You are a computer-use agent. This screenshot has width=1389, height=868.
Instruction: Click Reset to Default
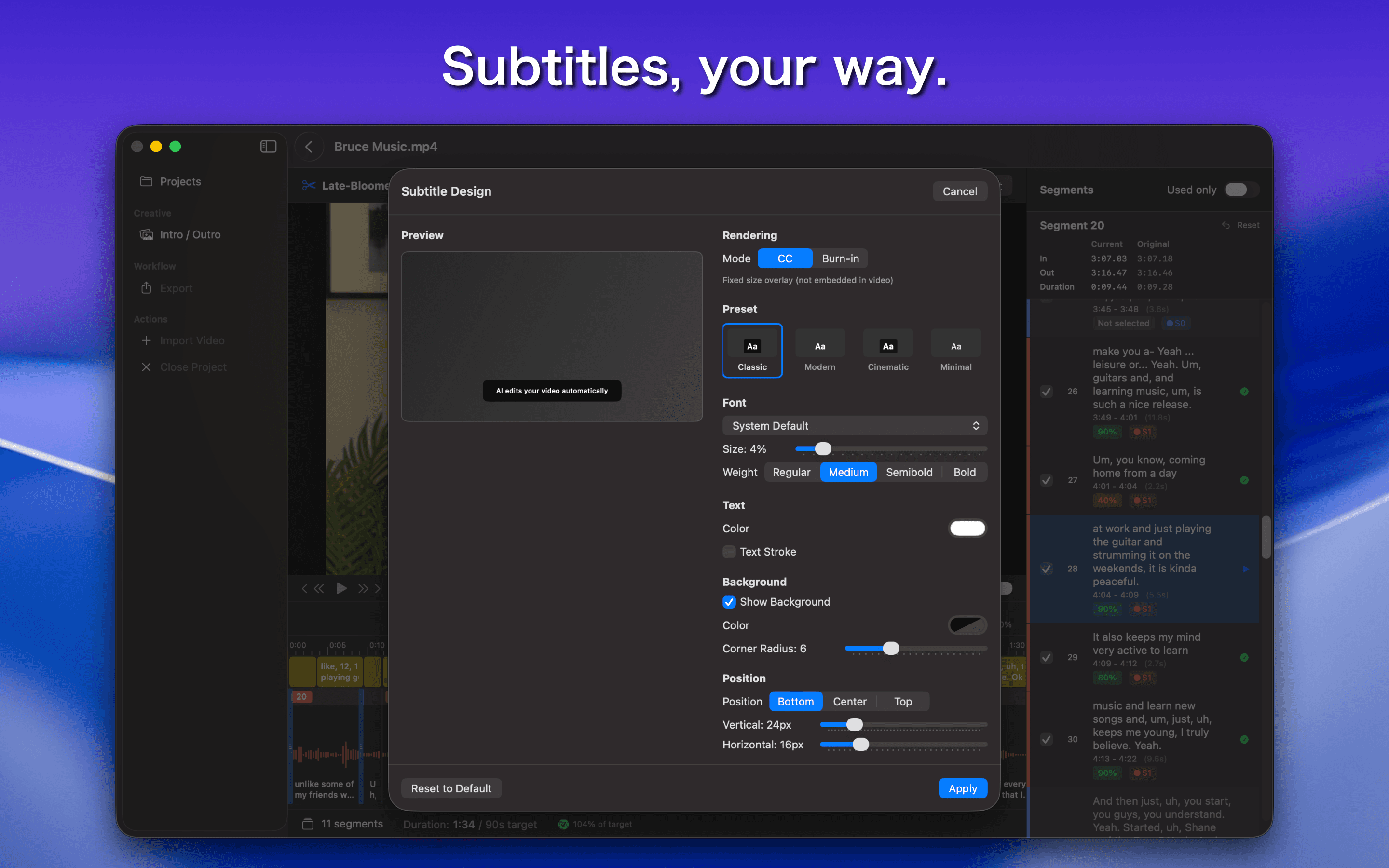[451, 787]
